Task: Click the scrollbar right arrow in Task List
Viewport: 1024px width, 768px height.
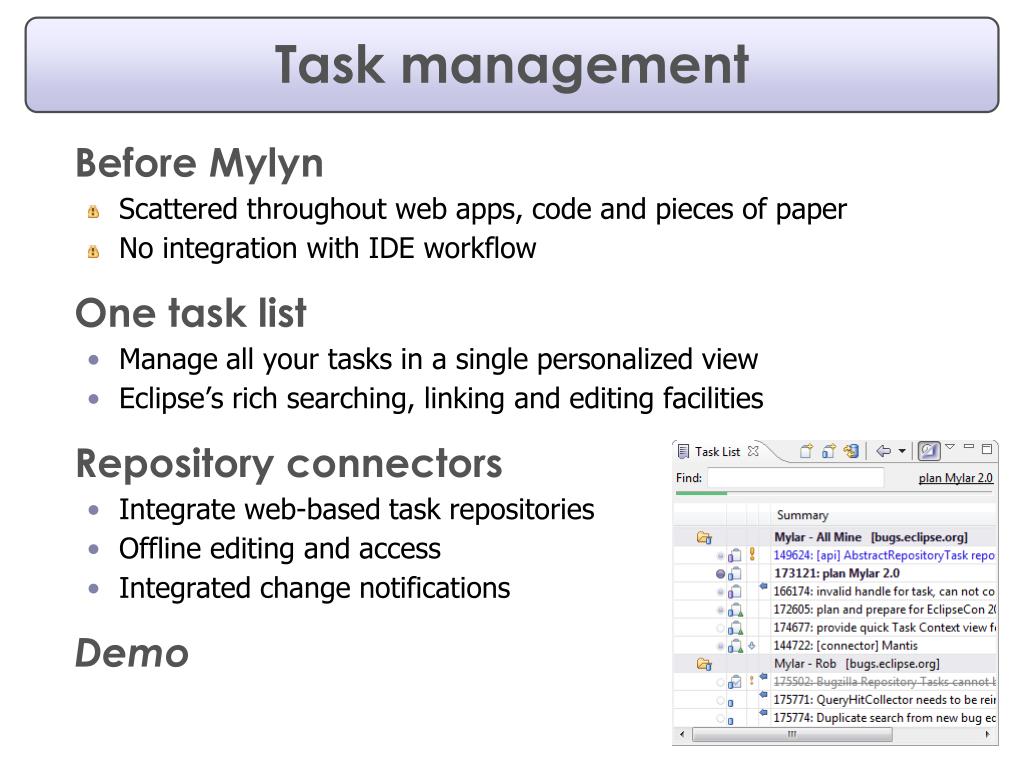Action: coord(987,735)
